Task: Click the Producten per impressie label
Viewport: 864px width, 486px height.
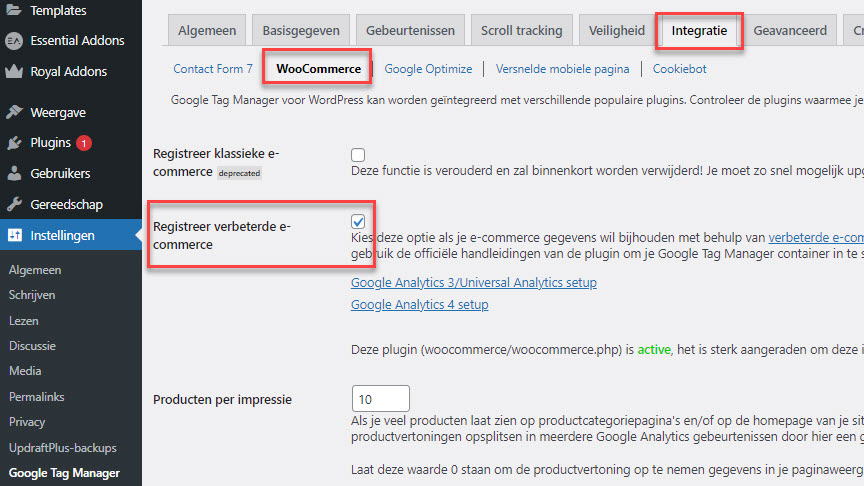Action: pyautogui.click(x=222, y=399)
